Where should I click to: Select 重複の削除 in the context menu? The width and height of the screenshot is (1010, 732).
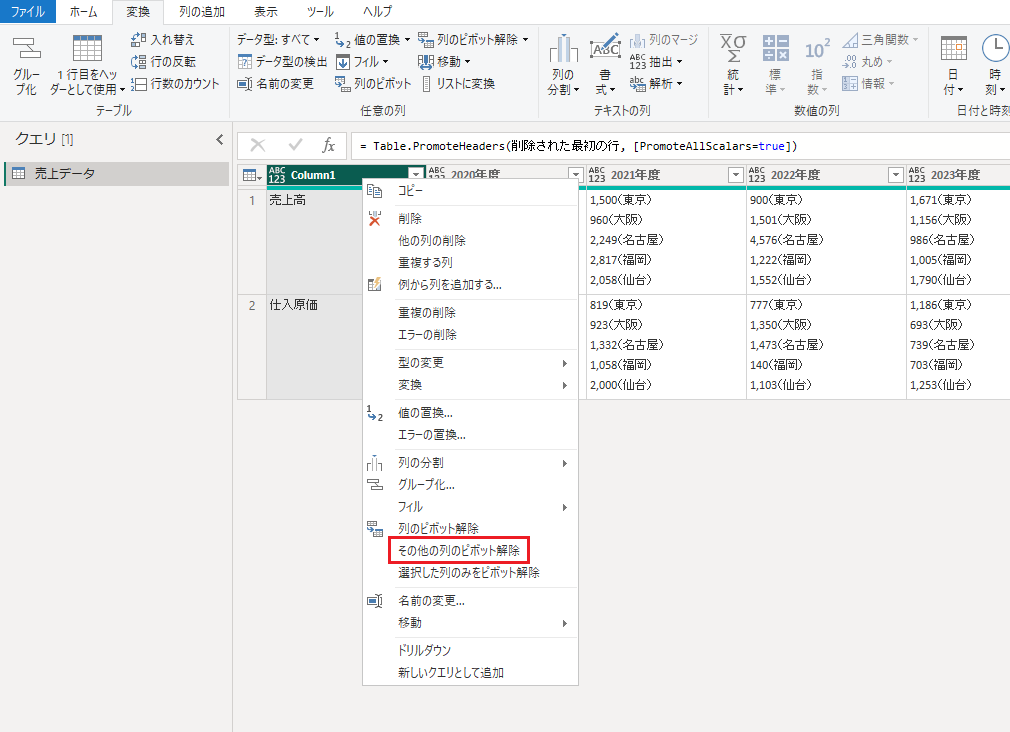(x=426, y=313)
